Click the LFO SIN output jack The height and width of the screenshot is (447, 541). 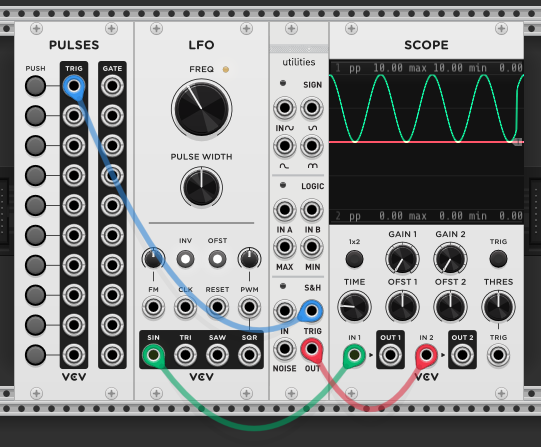[153, 355]
